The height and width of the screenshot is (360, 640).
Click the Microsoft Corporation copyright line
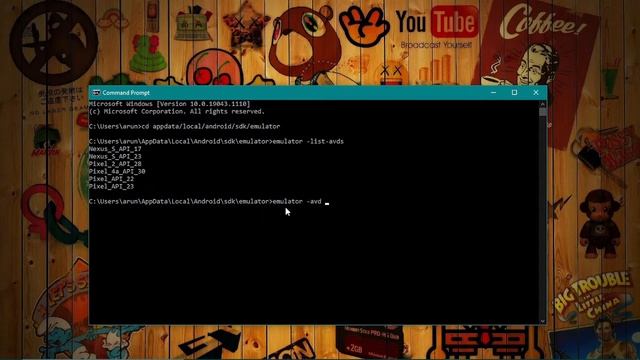click(x=177, y=111)
